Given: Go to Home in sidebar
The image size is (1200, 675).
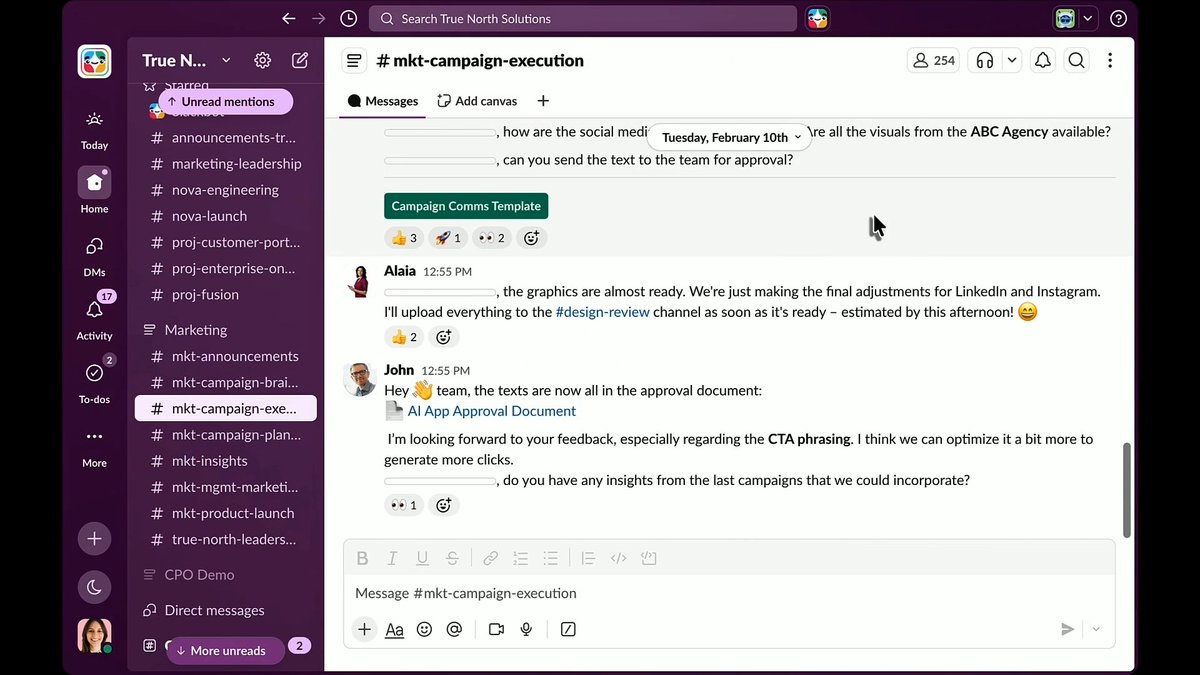Looking at the screenshot, I should [94, 190].
